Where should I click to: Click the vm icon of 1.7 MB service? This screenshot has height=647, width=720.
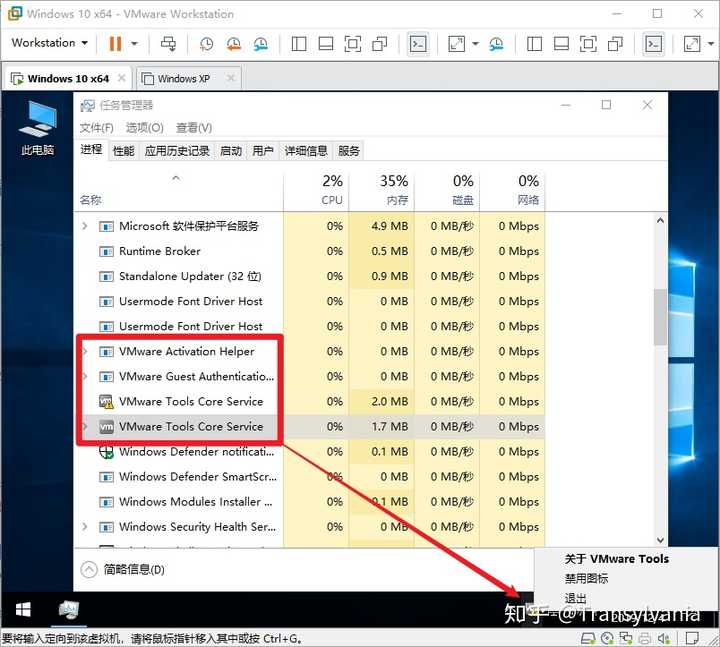pyautogui.click(x=107, y=427)
